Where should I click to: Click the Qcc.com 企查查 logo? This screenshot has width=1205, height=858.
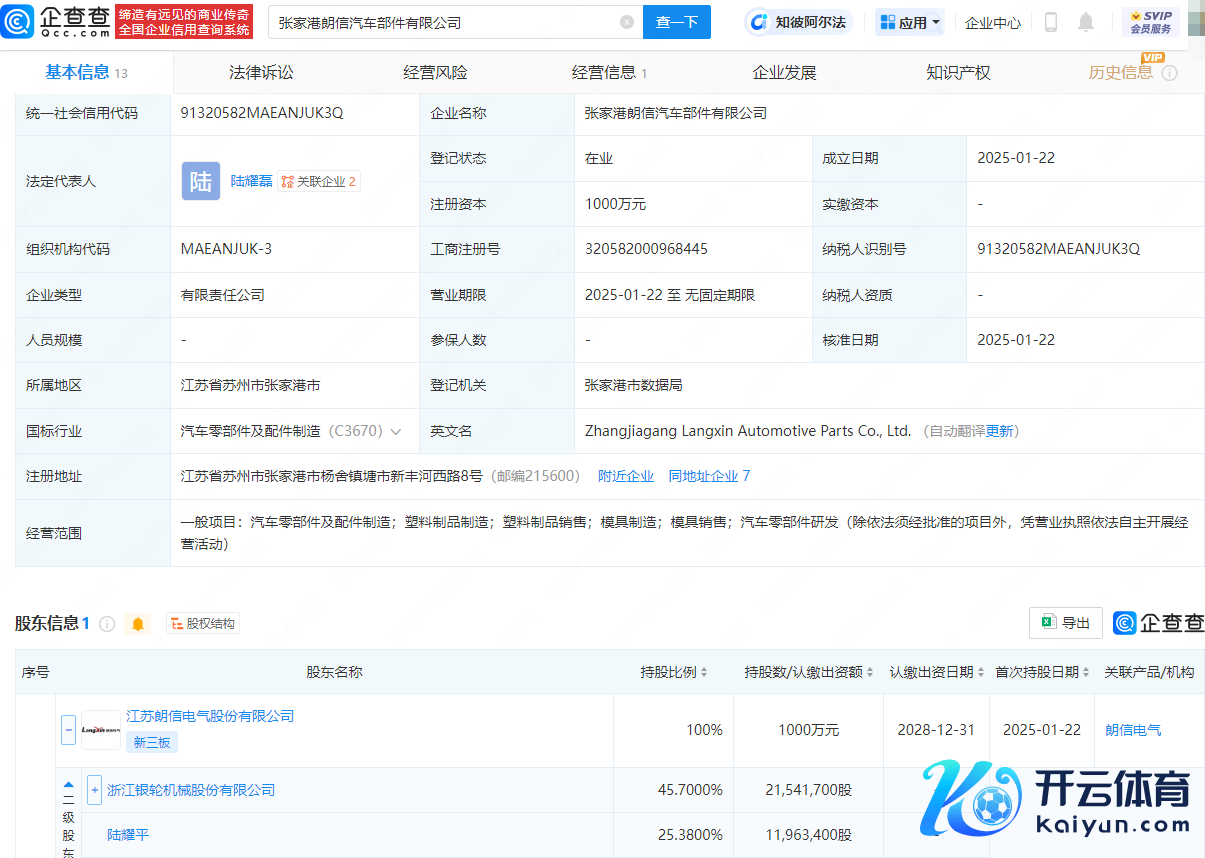(56, 21)
